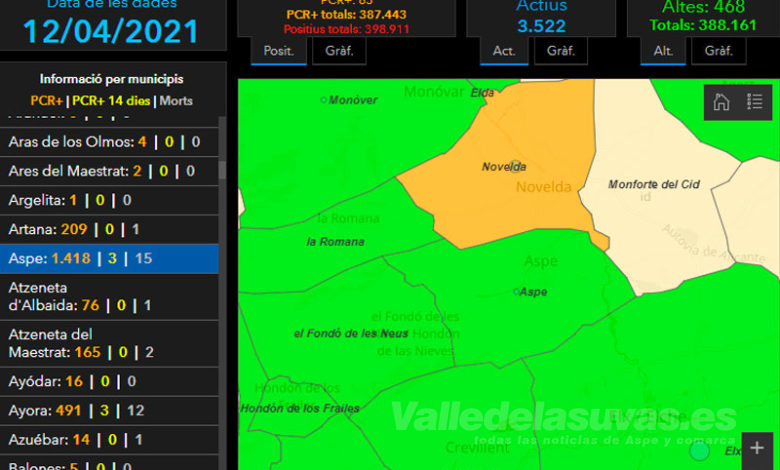The height and width of the screenshot is (470, 780).
Task: Switch to the Posit. tab
Action: point(277,51)
